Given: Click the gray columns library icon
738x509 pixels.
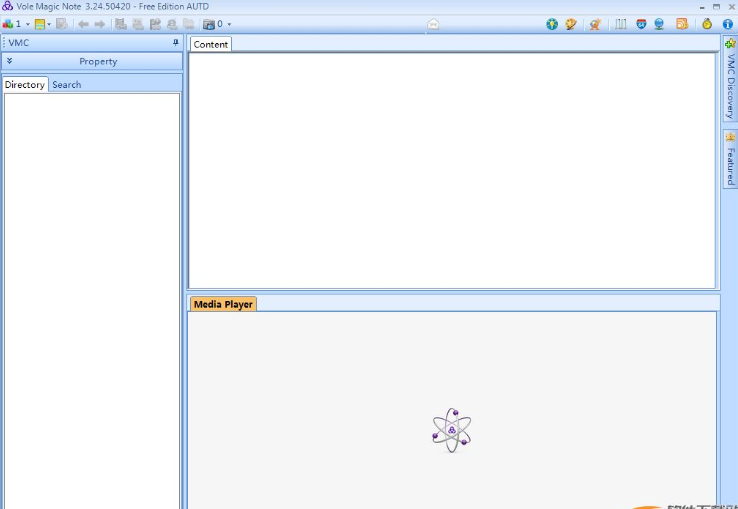Looking at the screenshot, I should (x=621, y=24).
